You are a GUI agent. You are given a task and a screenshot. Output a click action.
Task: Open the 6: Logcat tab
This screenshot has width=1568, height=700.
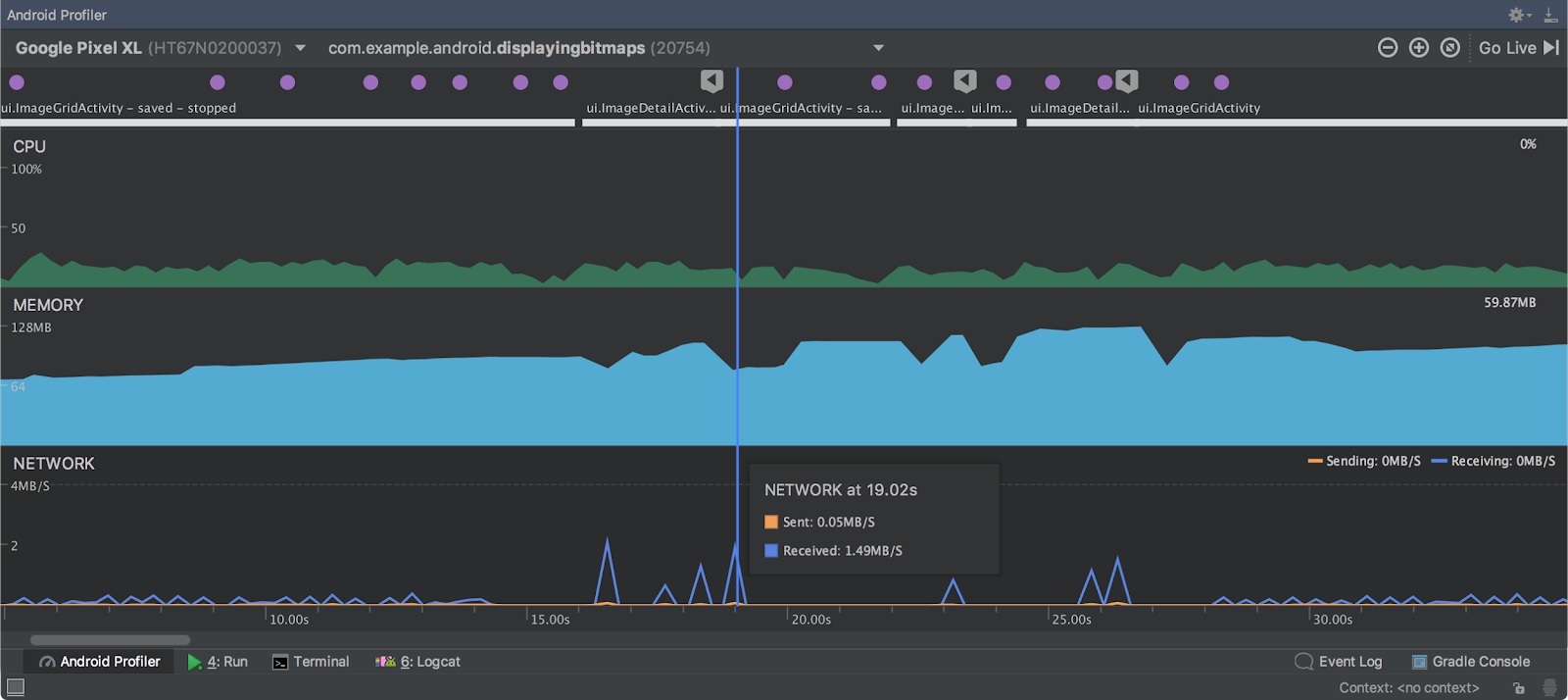coord(417,662)
